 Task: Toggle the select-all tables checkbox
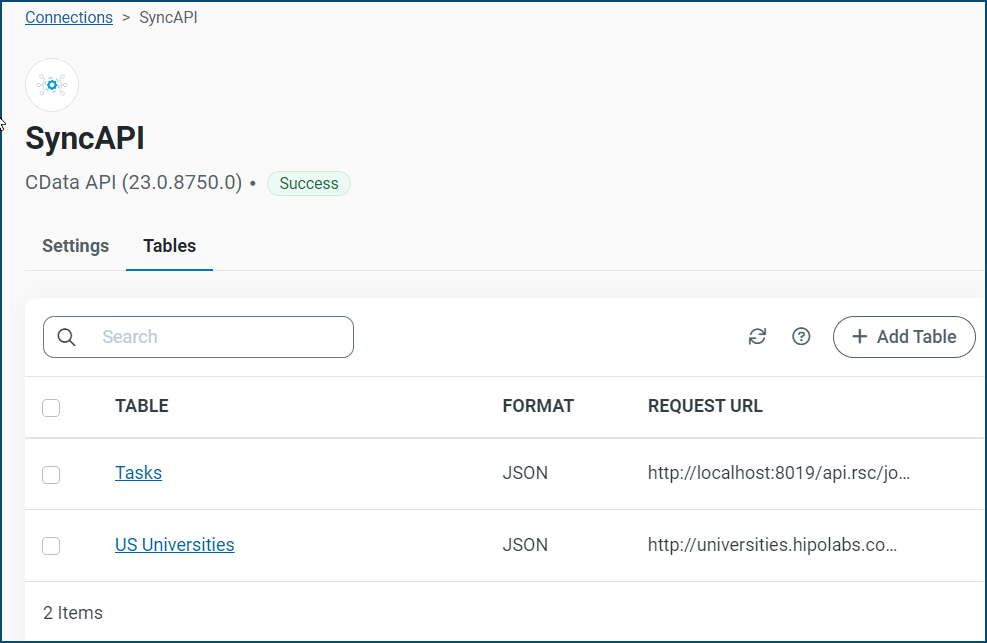[51, 407]
